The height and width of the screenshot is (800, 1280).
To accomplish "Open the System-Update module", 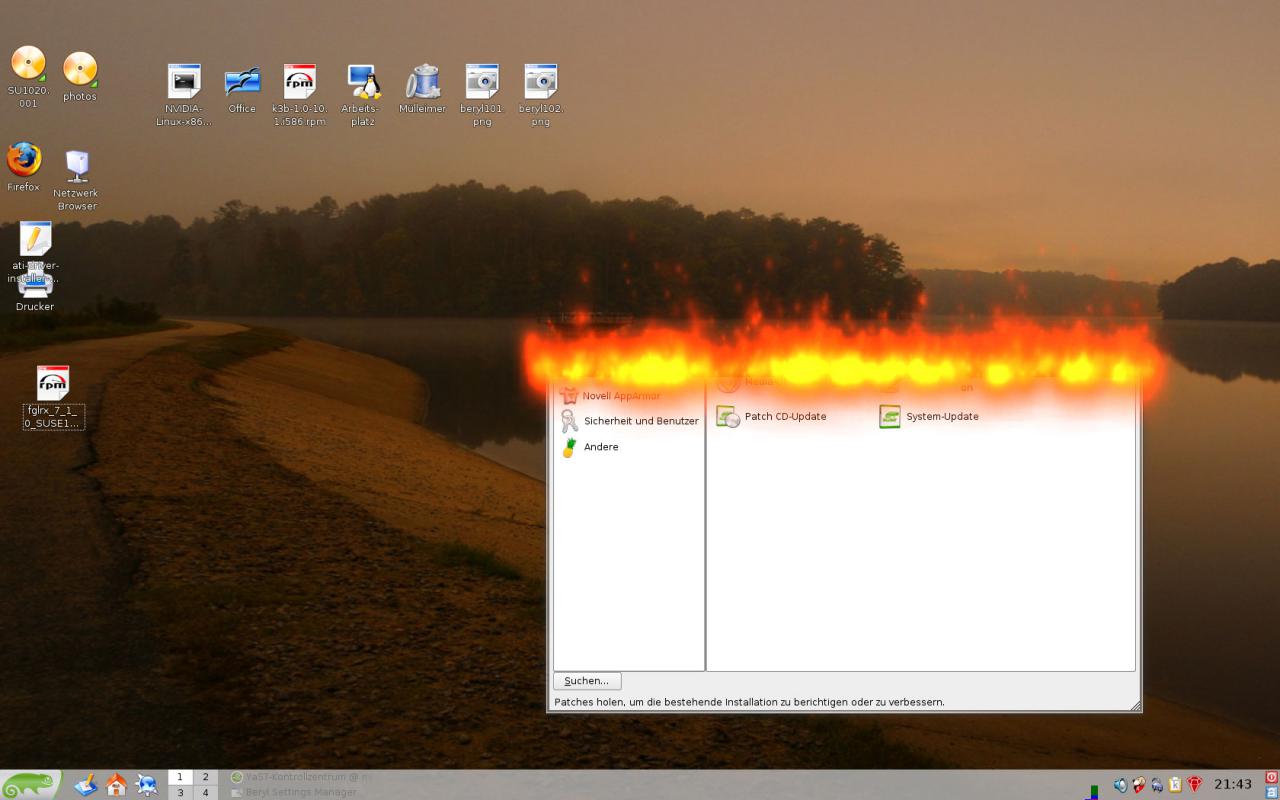I will (x=929, y=417).
